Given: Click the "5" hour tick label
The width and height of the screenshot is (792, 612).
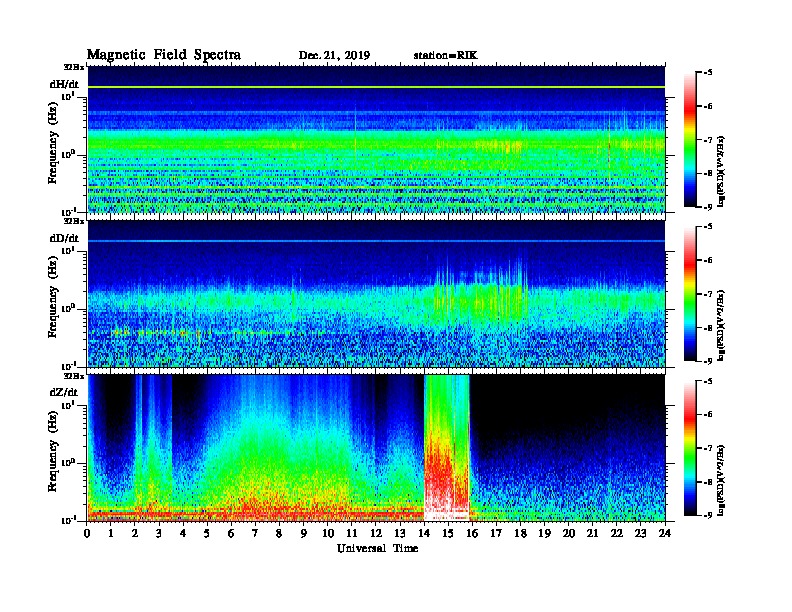Looking at the screenshot, I should pyautogui.click(x=207, y=533).
